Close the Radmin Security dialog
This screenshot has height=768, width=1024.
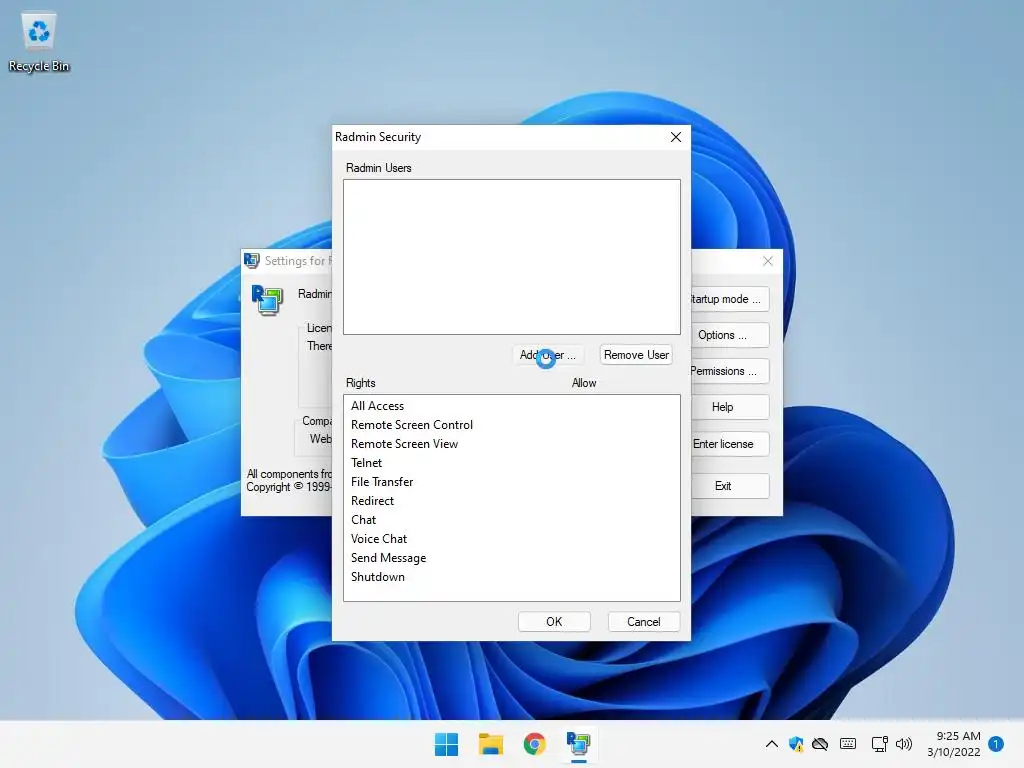coord(676,137)
